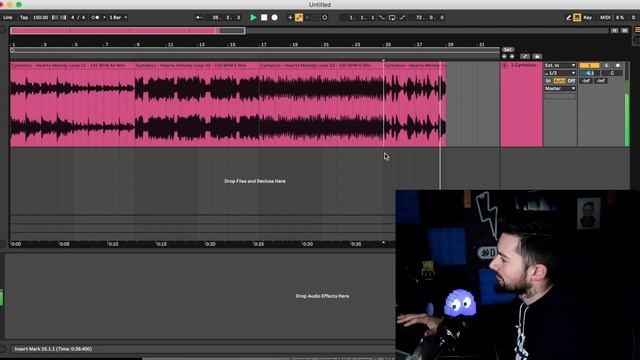Set monitoring to In
The height and width of the screenshot is (360, 640).
(x=548, y=81)
